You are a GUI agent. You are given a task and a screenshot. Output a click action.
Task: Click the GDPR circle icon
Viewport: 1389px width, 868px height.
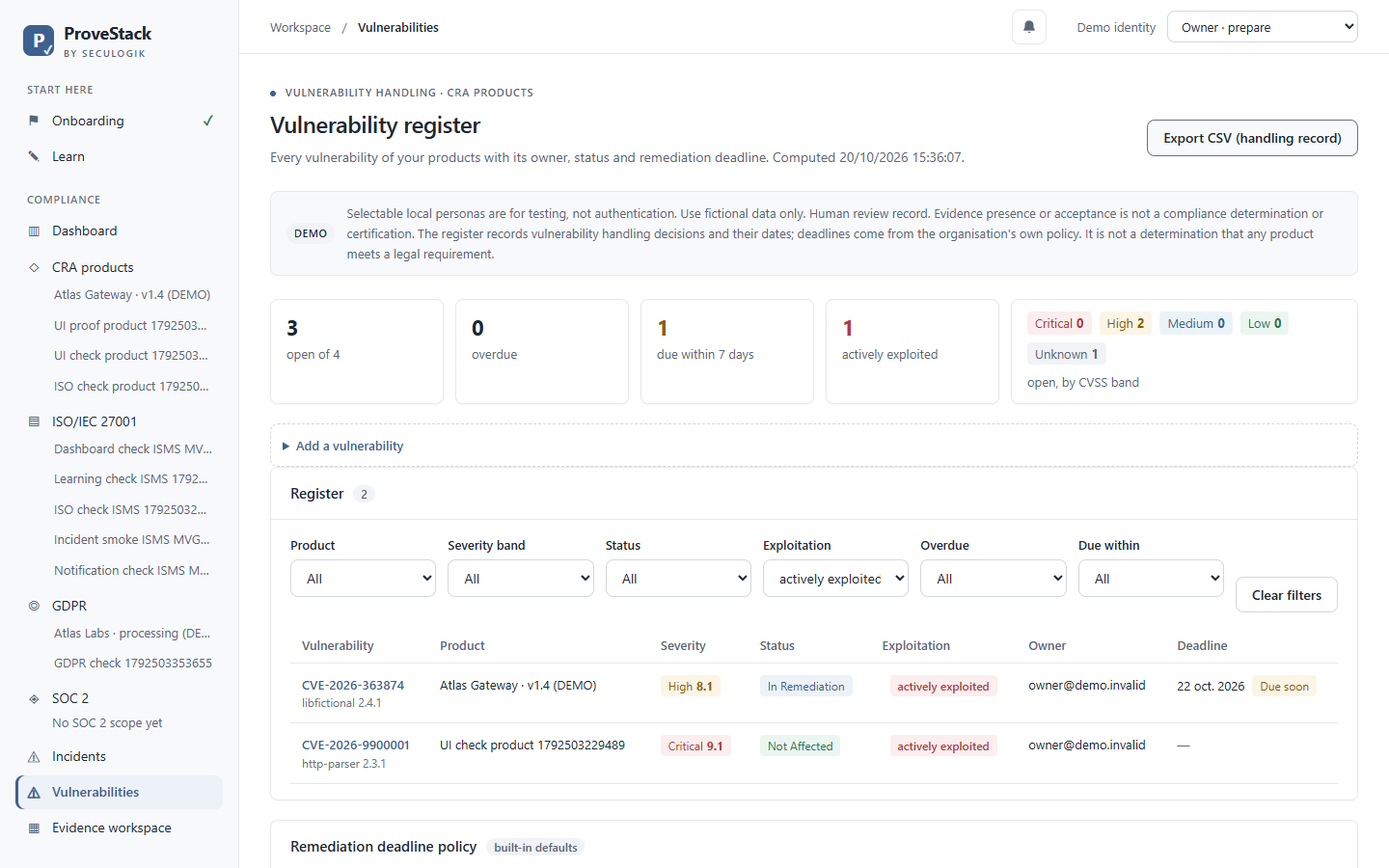[34, 606]
